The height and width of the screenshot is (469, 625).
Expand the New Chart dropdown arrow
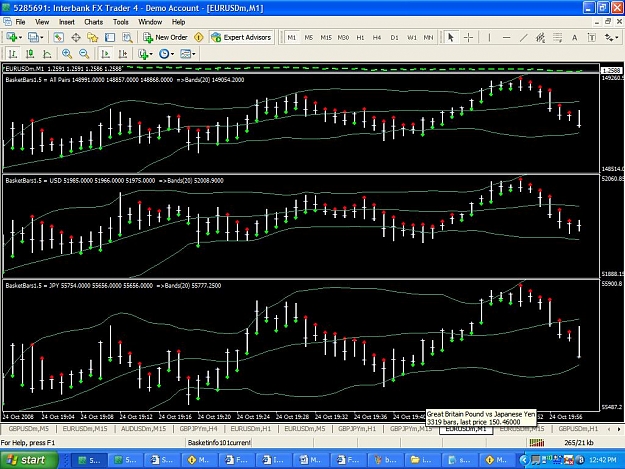click(20, 38)
